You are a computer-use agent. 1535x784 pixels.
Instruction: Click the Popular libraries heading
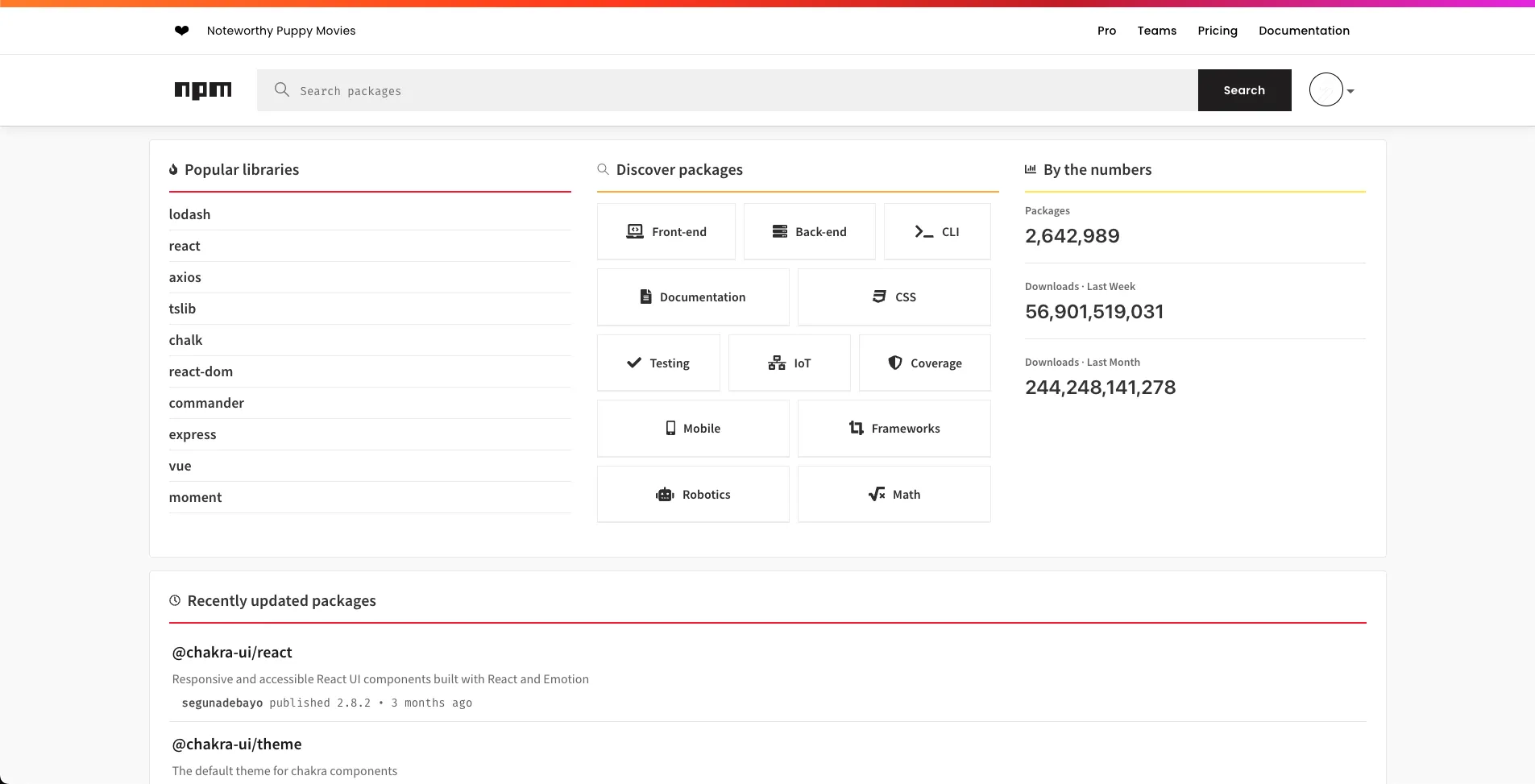[x=242, y=169]
